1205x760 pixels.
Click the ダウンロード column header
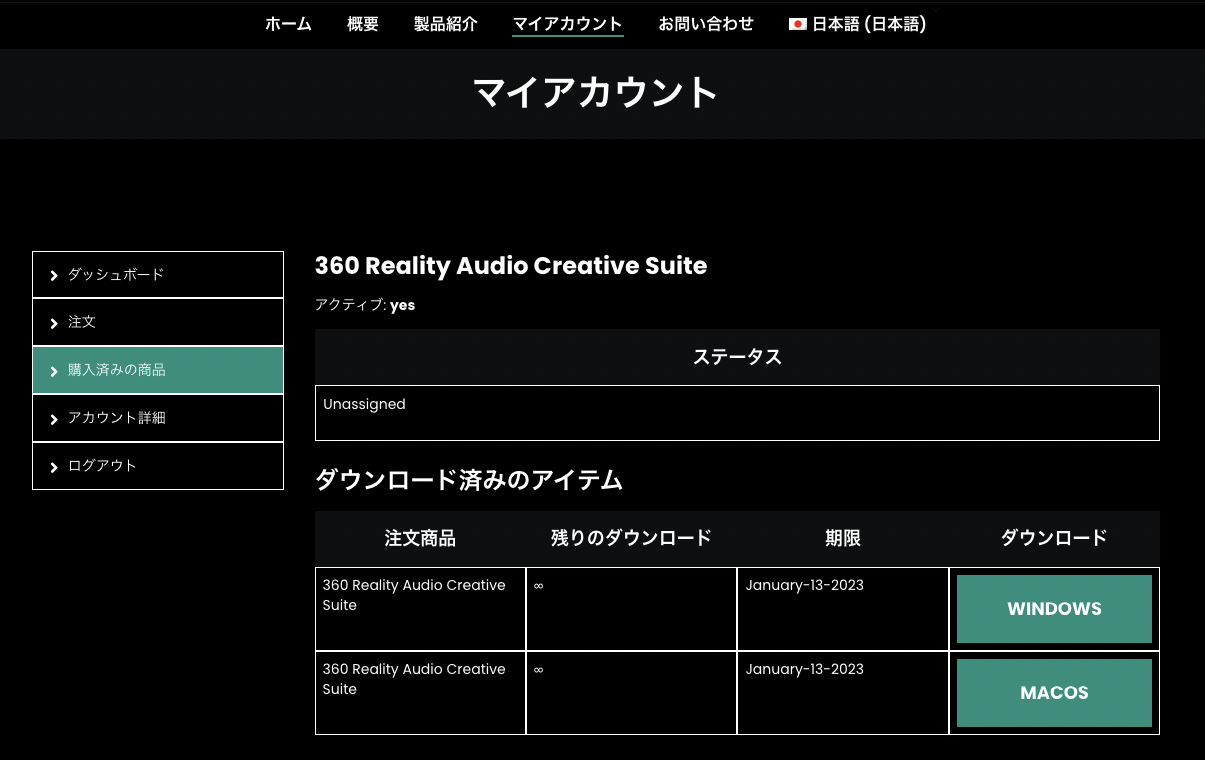(1054, 539)
